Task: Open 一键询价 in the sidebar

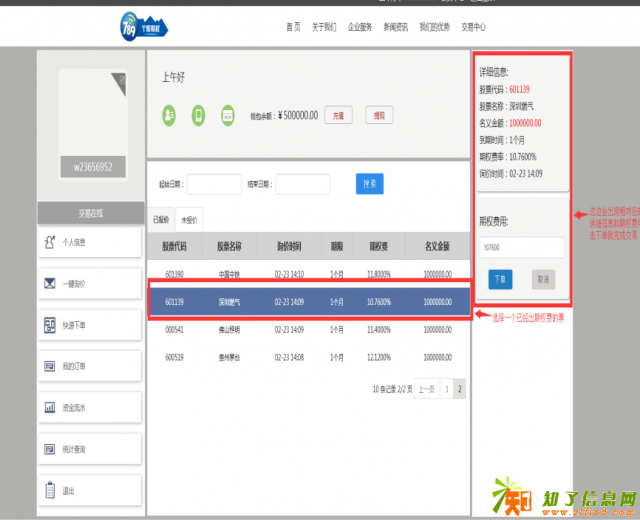Action: [x=90, y=283]
